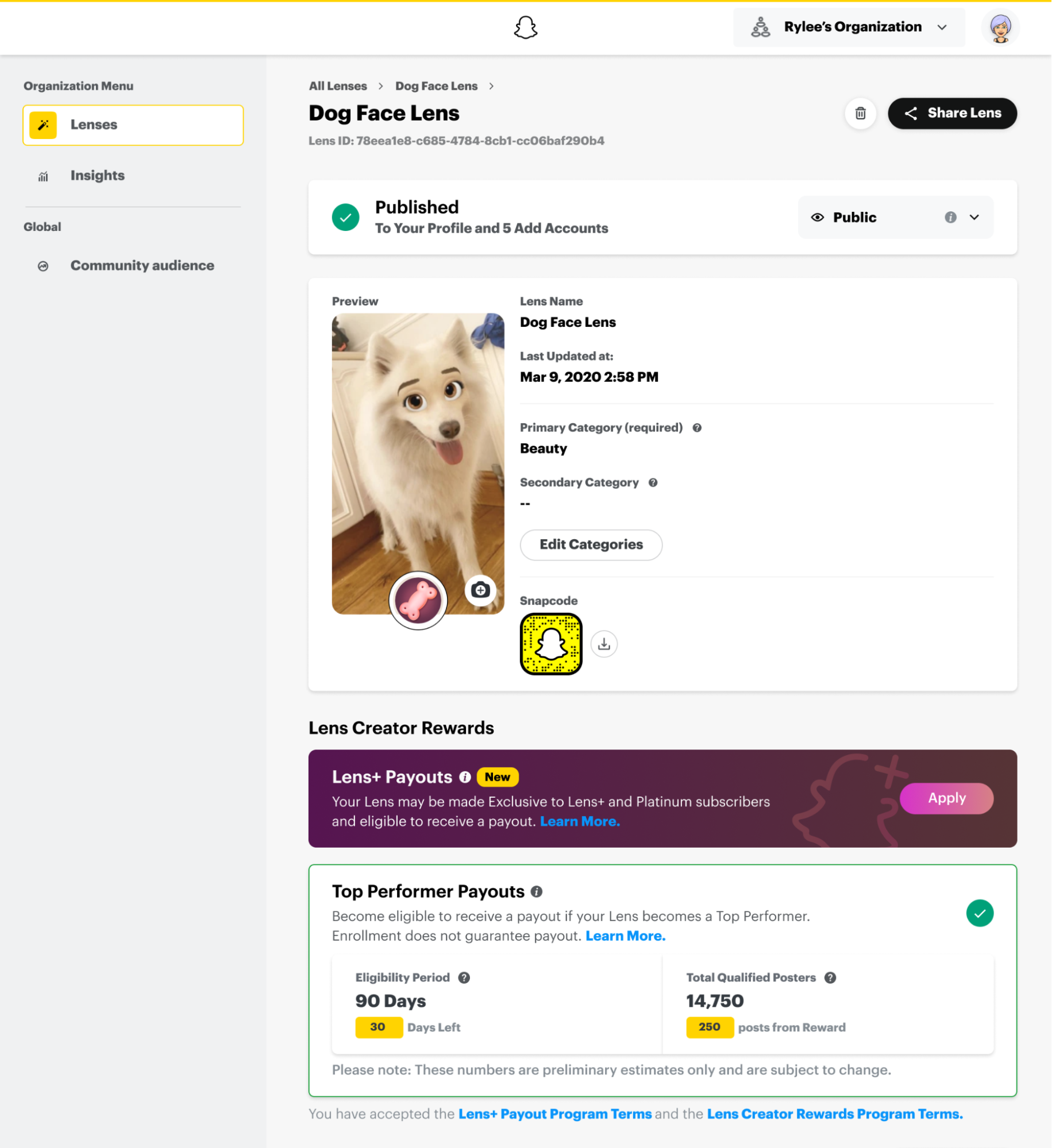Click the Snapchat ghost logo in header
Viewport: 1052px width, 1148px height.
(x=525, y=28)
